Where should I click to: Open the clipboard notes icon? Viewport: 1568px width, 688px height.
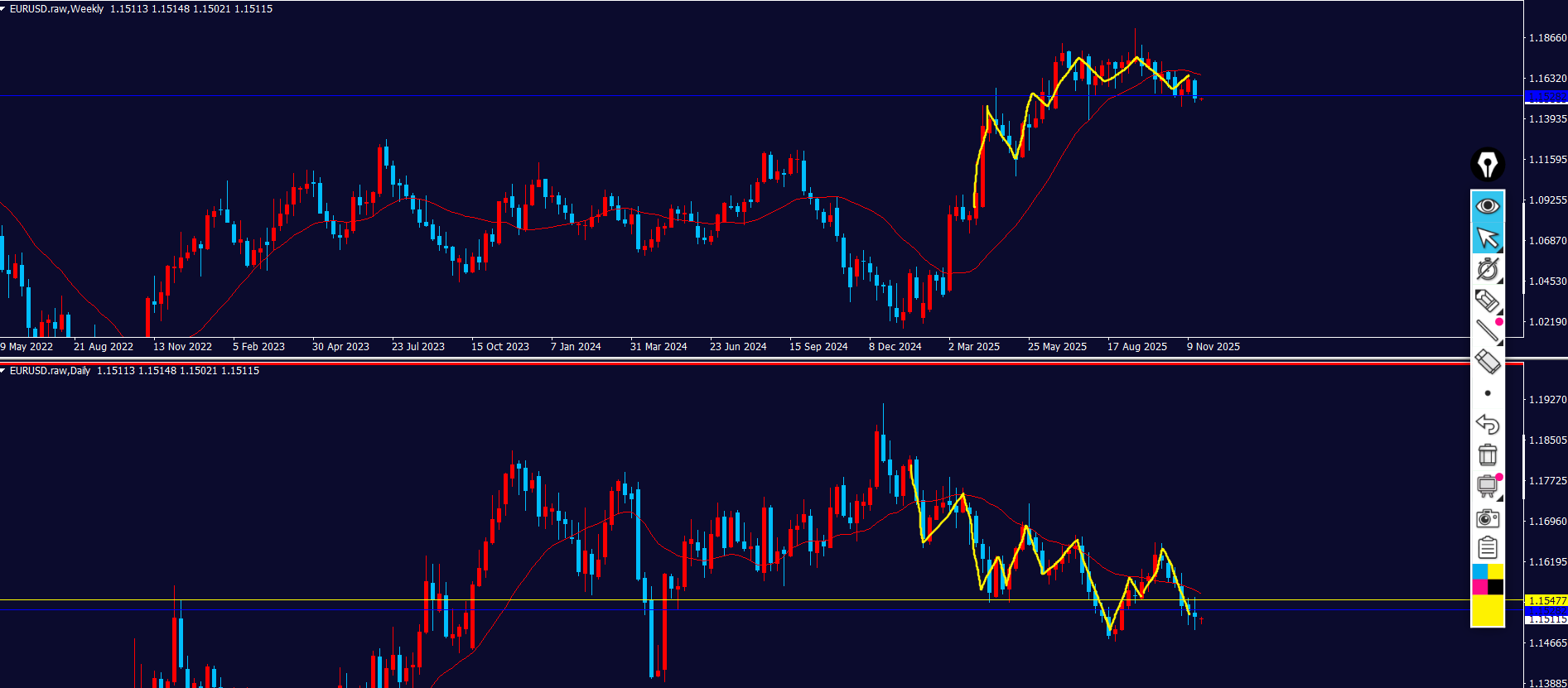point(1487,548)
